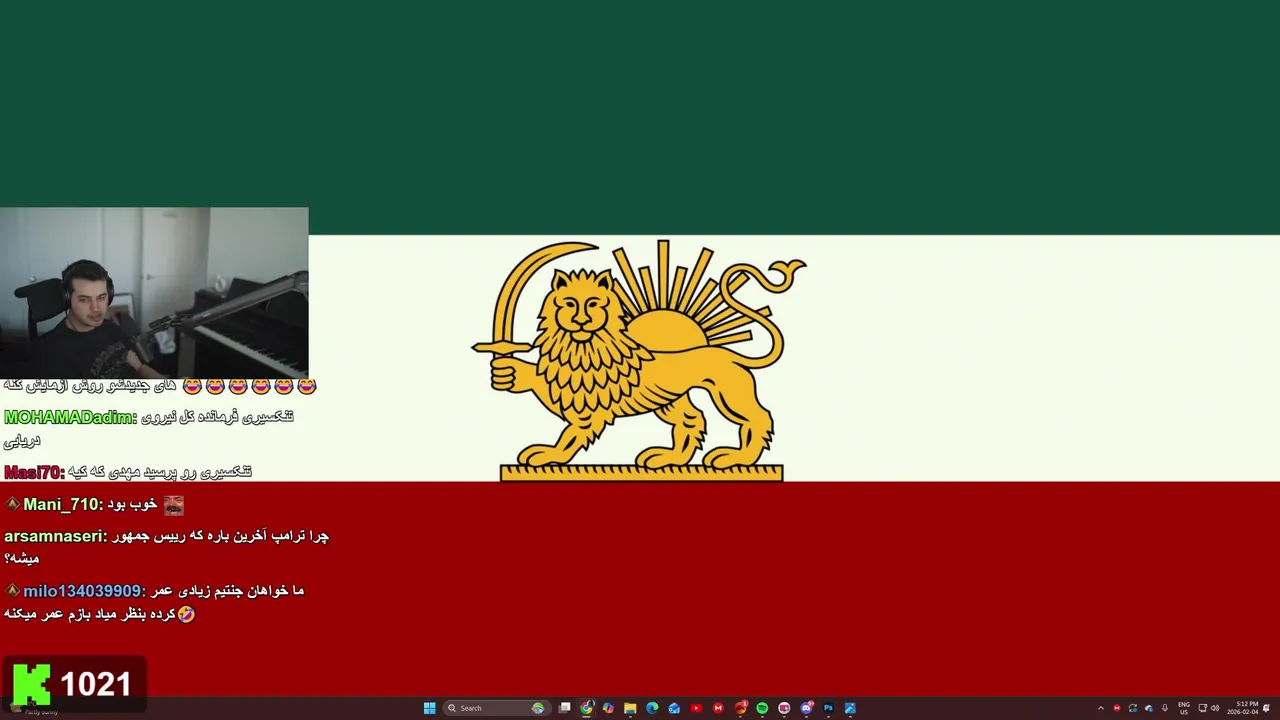Open the clock showing 5:12 PM

[x=1242, y=708]
